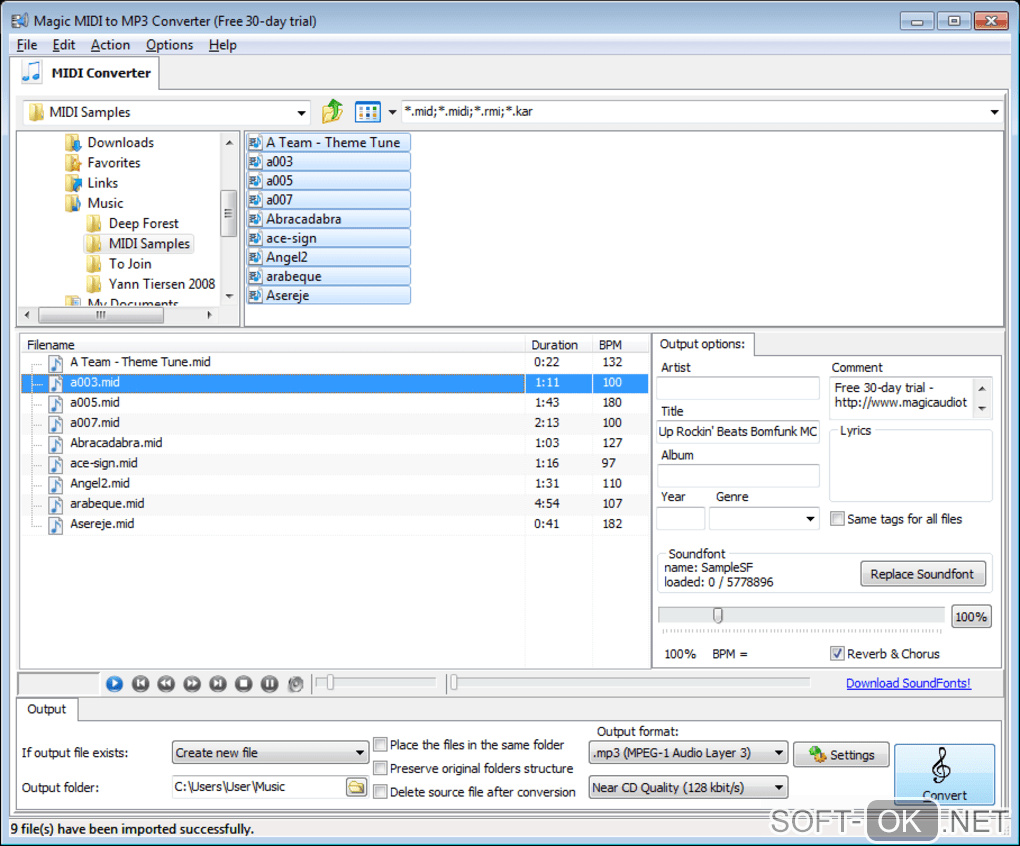Adjust the tempo slider in output options
This screenshot has height=846, width=1020.
(718, 615)
